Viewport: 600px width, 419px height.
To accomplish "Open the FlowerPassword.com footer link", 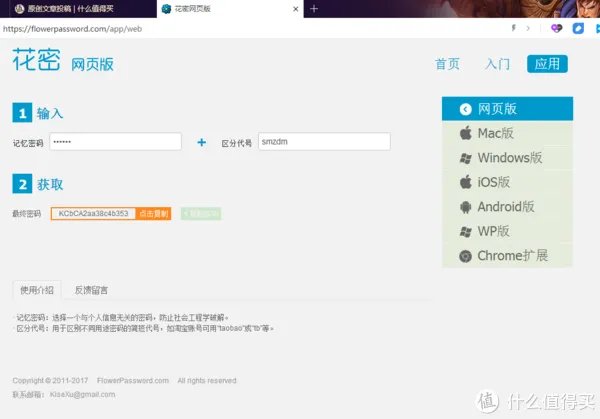I will click(133, 380).
